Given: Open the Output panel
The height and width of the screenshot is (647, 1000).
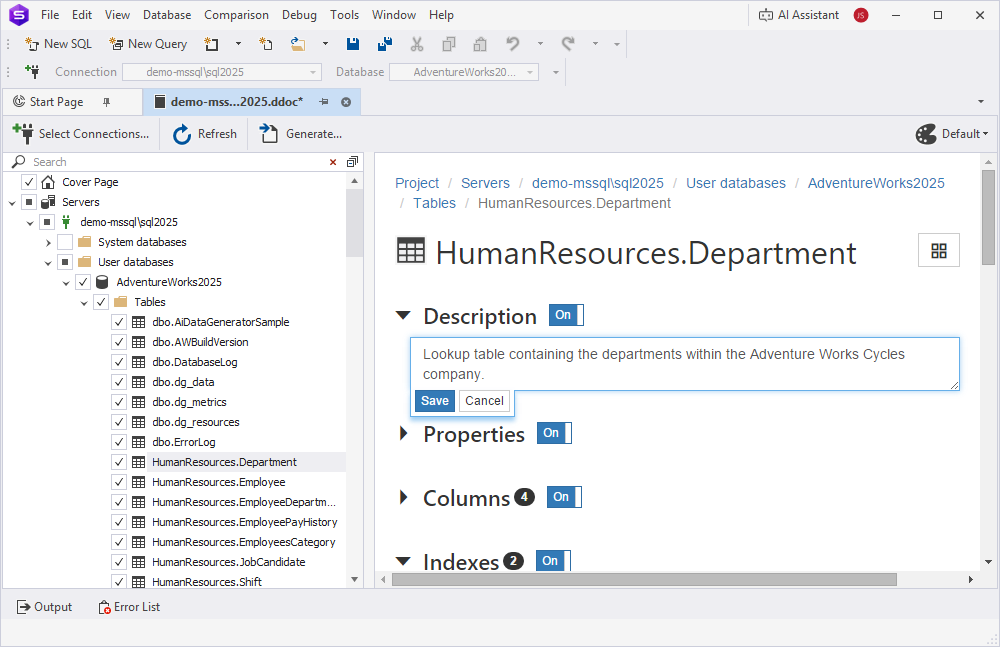Looking at the screenshot, I should click(x=44, y=607).
